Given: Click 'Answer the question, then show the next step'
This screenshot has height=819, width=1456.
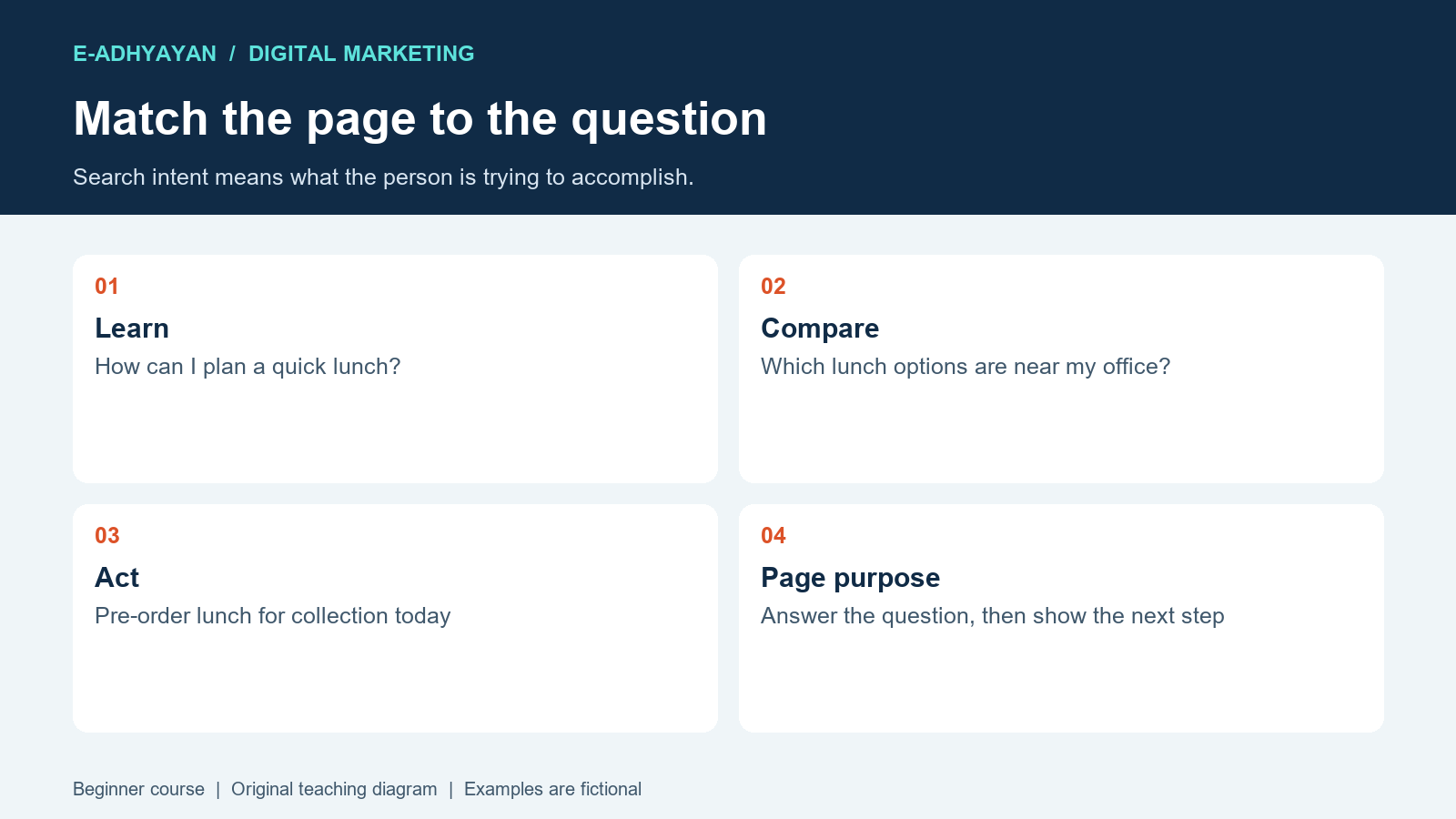Looking at the screenshot, I should [x=993, y=615].
